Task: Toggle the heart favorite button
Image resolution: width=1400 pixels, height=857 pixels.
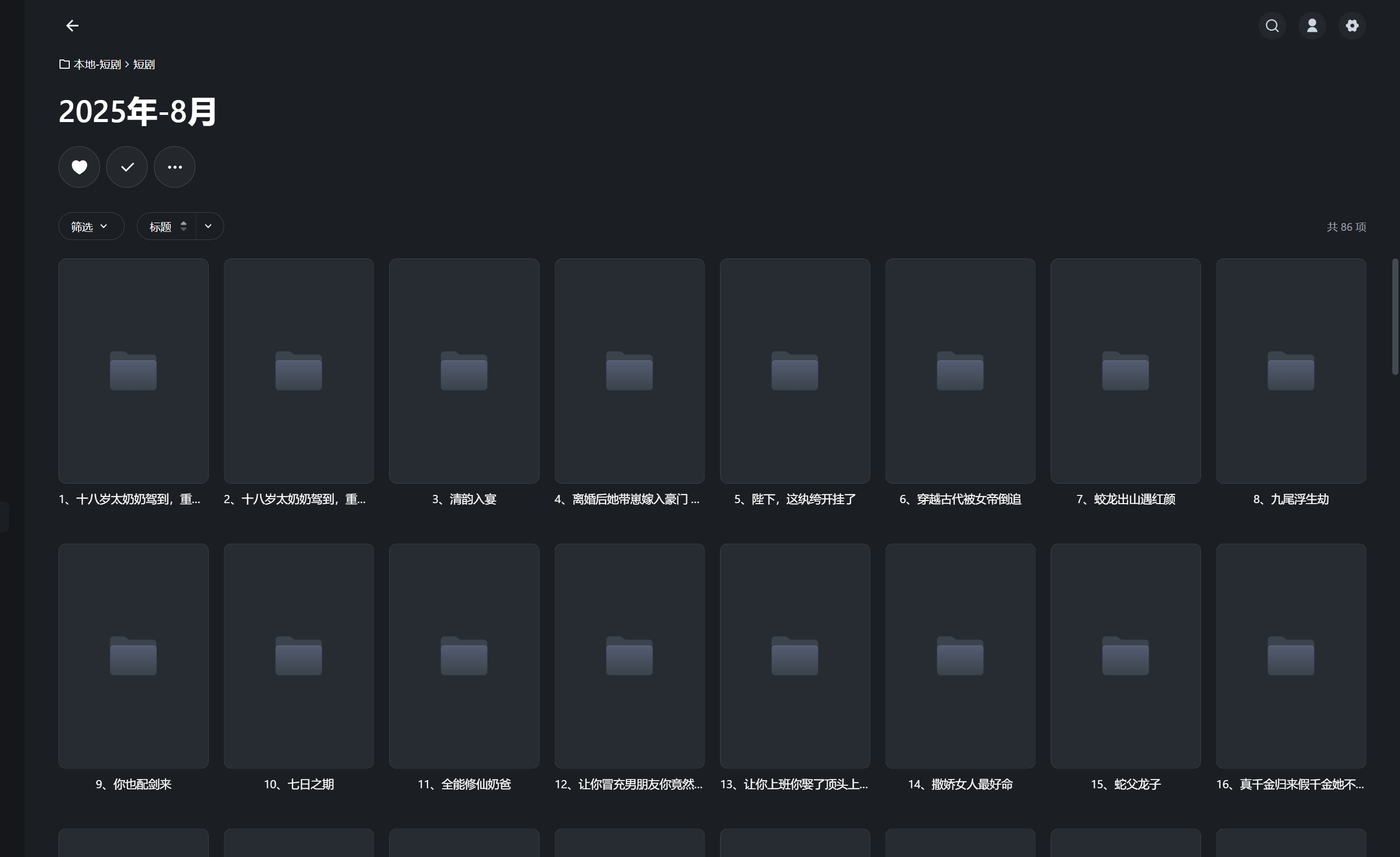Action: (x=79, y=167)
